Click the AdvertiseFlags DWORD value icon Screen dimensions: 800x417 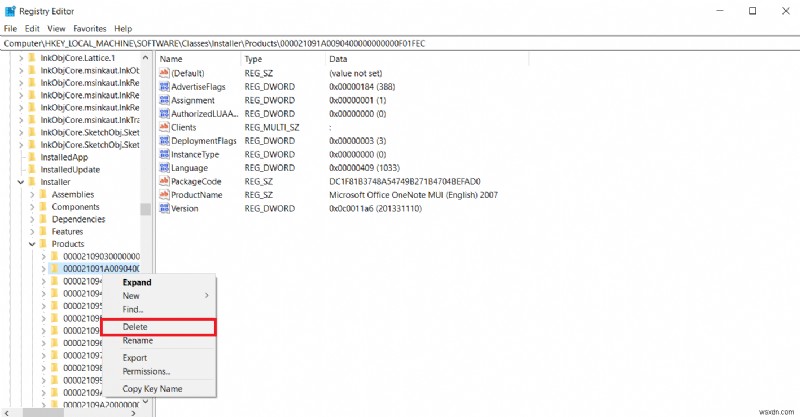(x=164, y=86)
